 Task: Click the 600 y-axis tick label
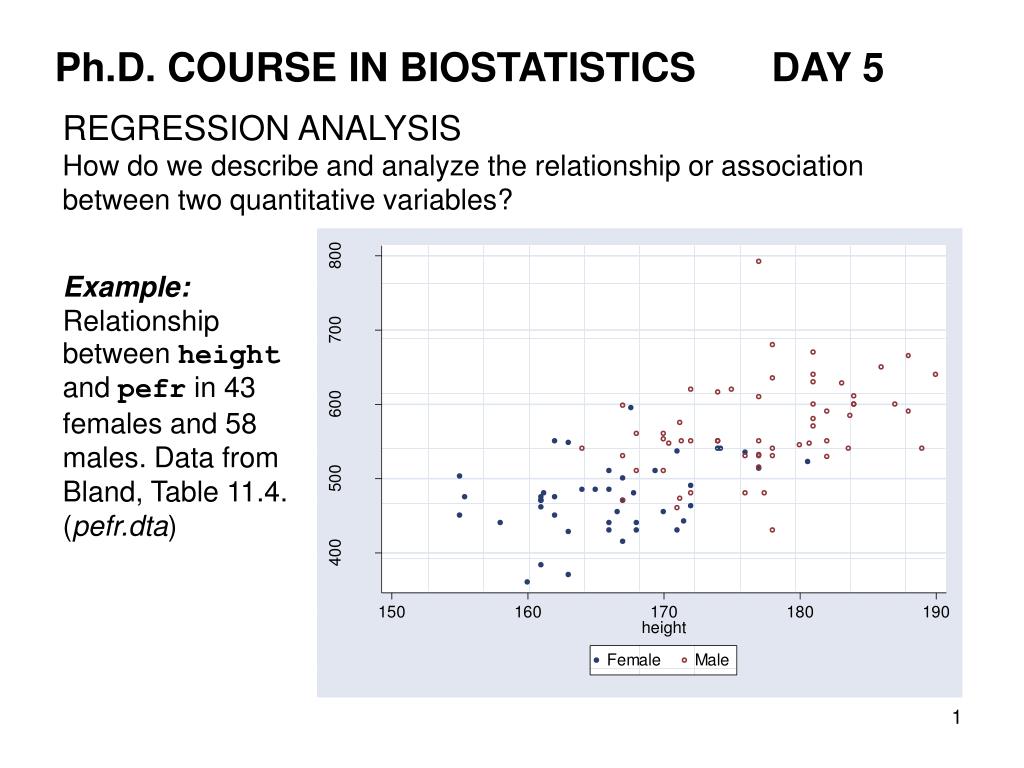(335, 404)
